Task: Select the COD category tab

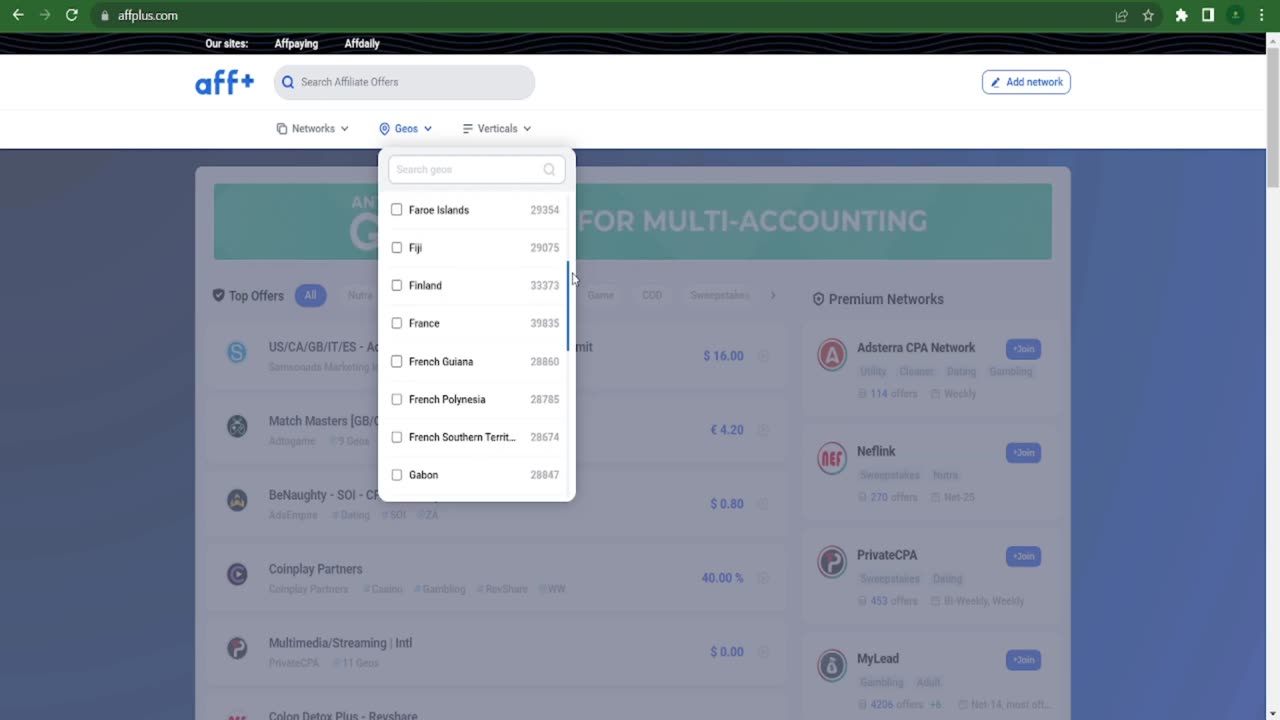Action: tap(652, 295)
